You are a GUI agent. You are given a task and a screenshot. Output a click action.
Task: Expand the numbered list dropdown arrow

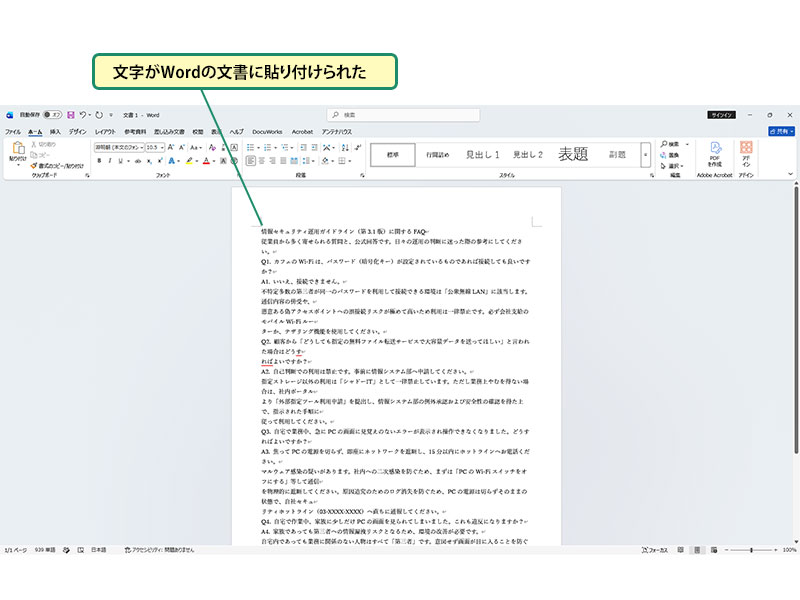pyautogui.click(x=276, y=148)
